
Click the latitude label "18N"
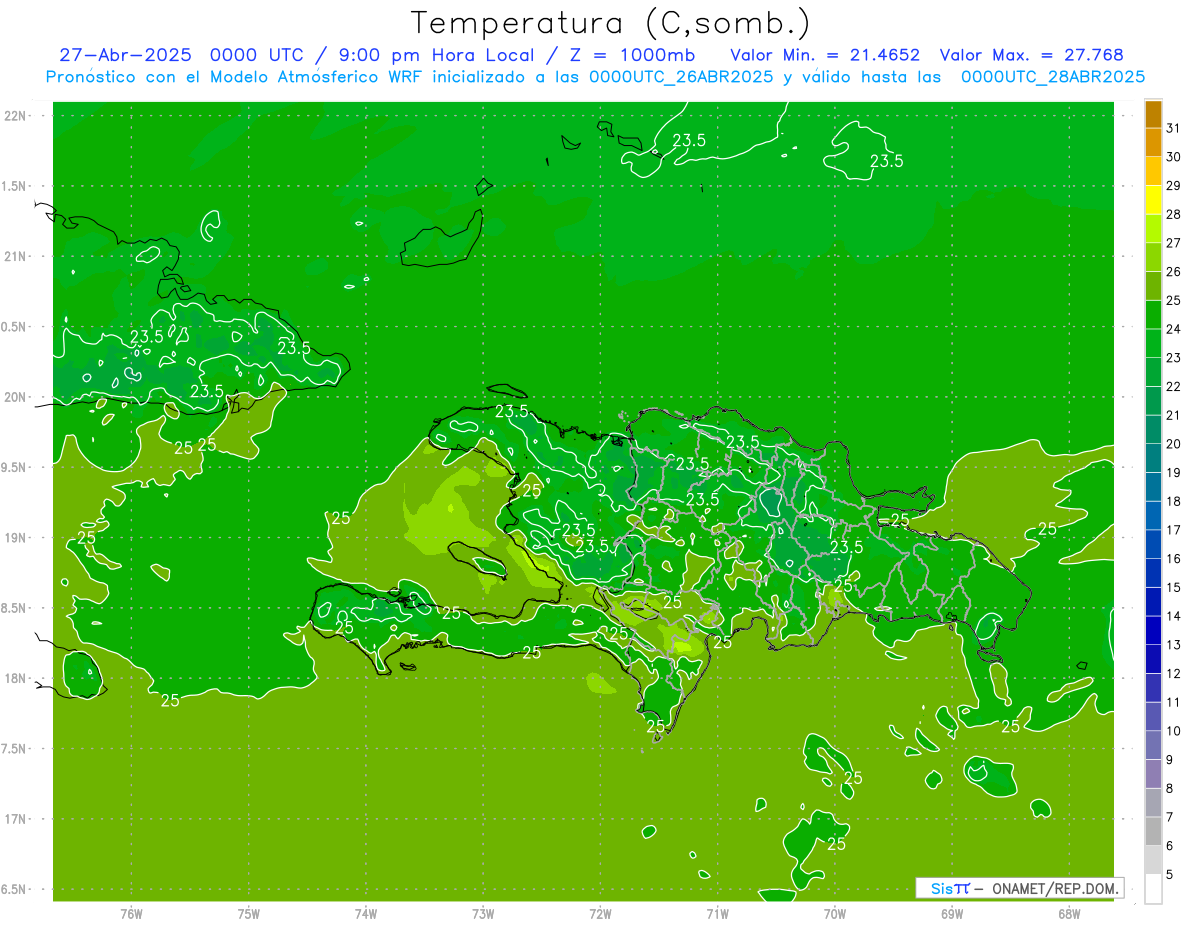[x=16, y=678]
